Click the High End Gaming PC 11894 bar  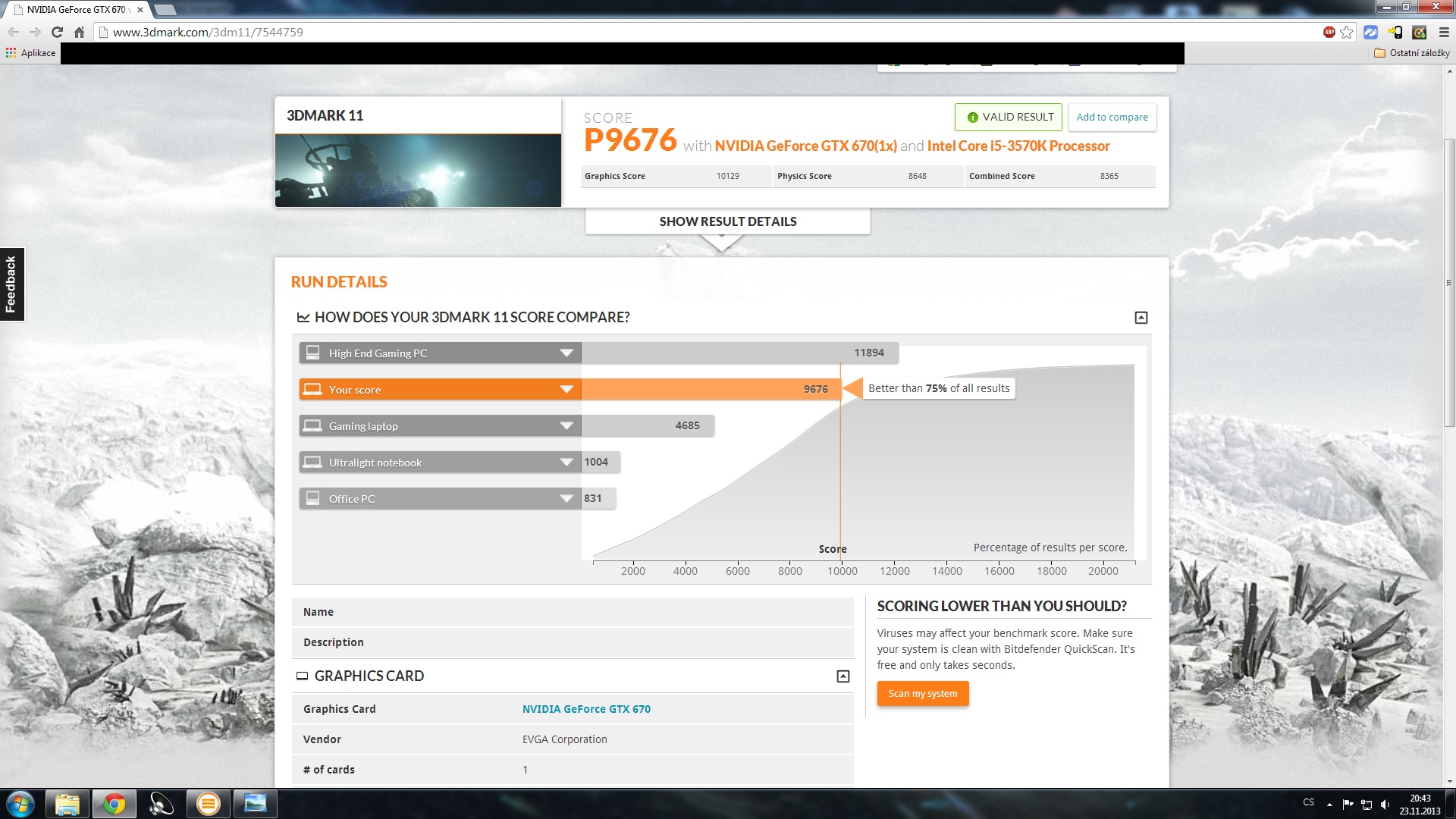[x=740, y=353]
